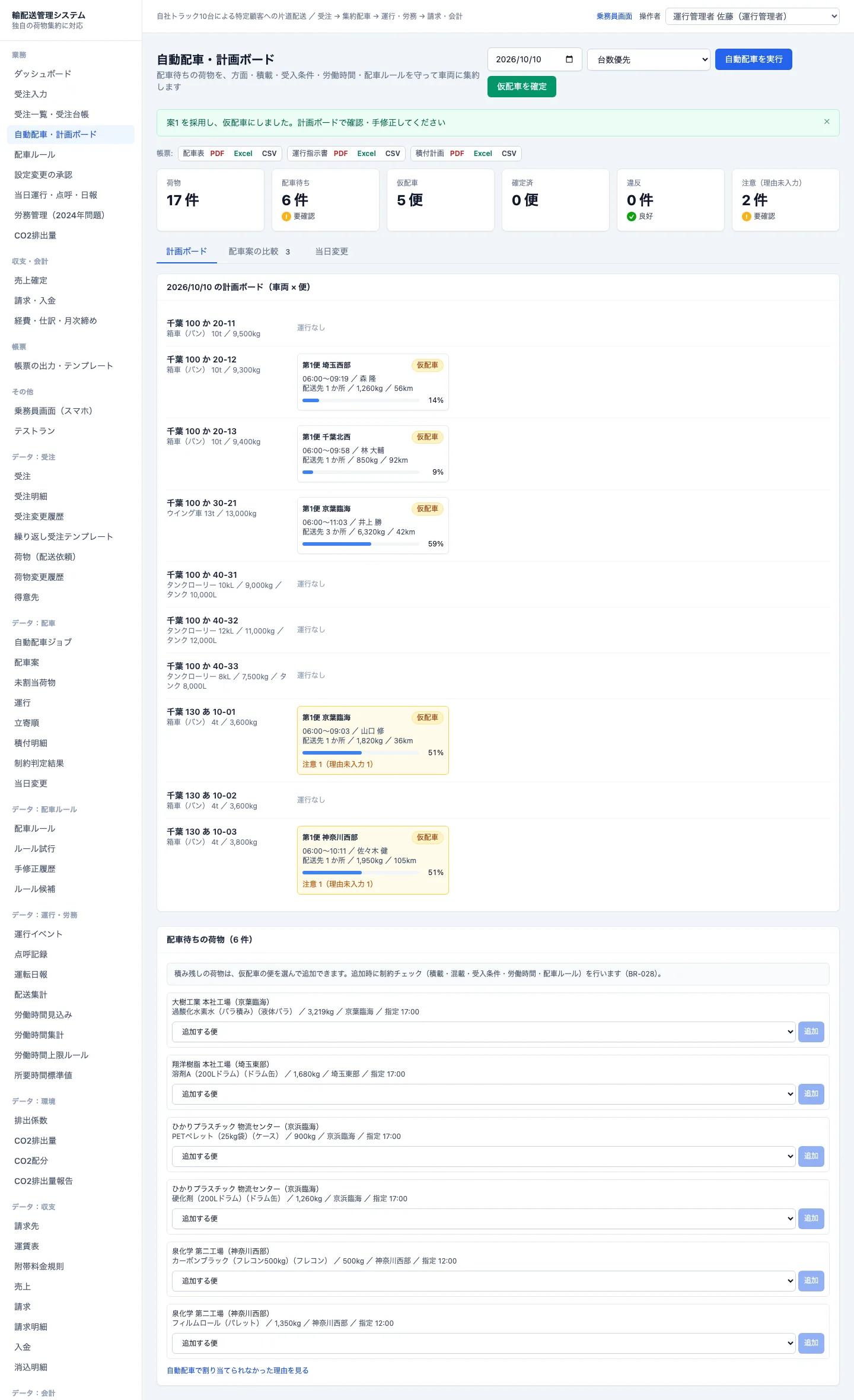854x1400 pixels.
Task: Download 配車表 as Excel
Action: (243, 154)
